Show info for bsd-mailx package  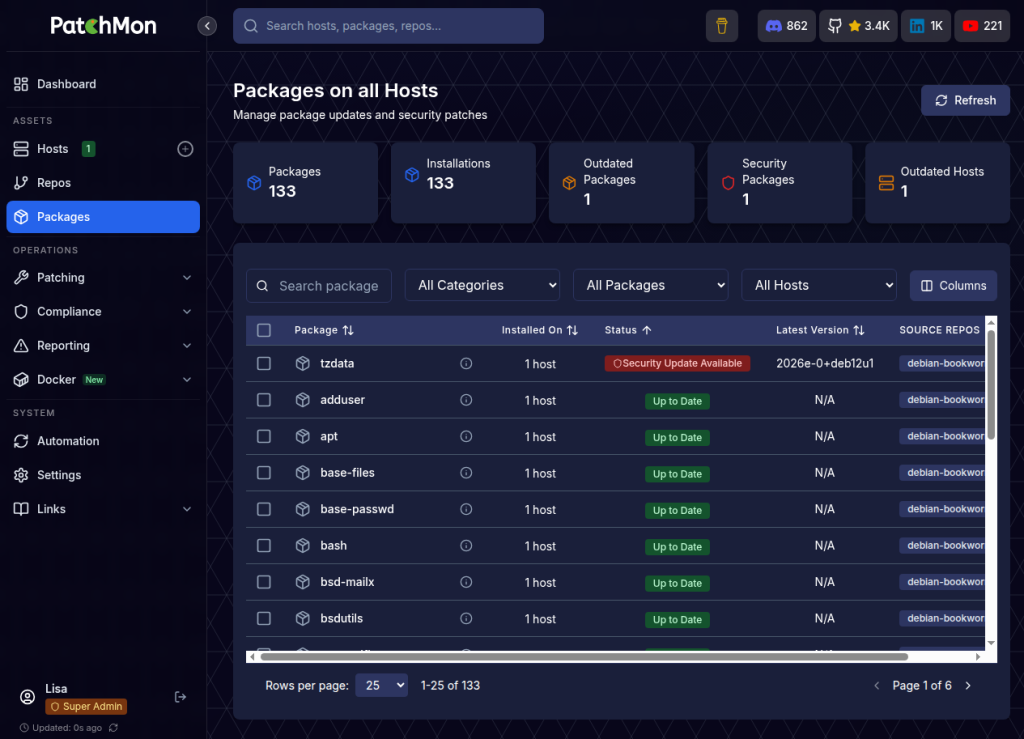pos(466,582)
